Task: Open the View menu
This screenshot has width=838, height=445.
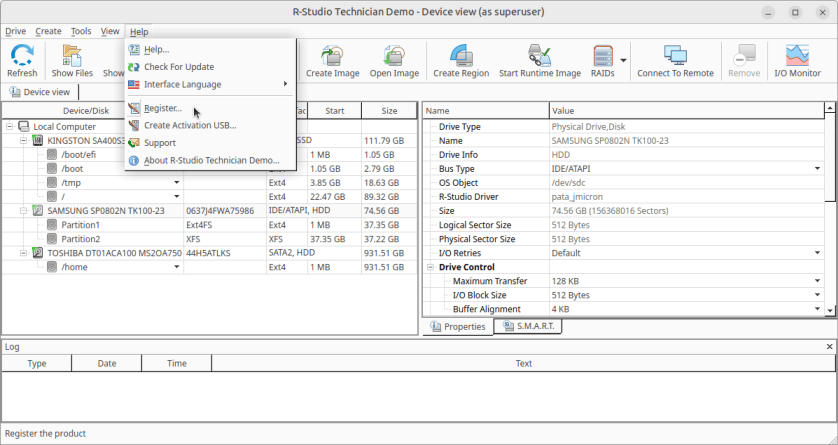Action: click(110, 32)
